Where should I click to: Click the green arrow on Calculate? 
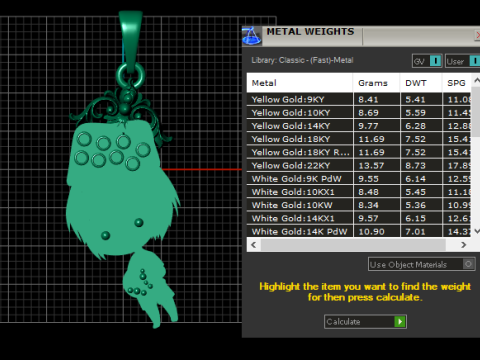point(400,322)
